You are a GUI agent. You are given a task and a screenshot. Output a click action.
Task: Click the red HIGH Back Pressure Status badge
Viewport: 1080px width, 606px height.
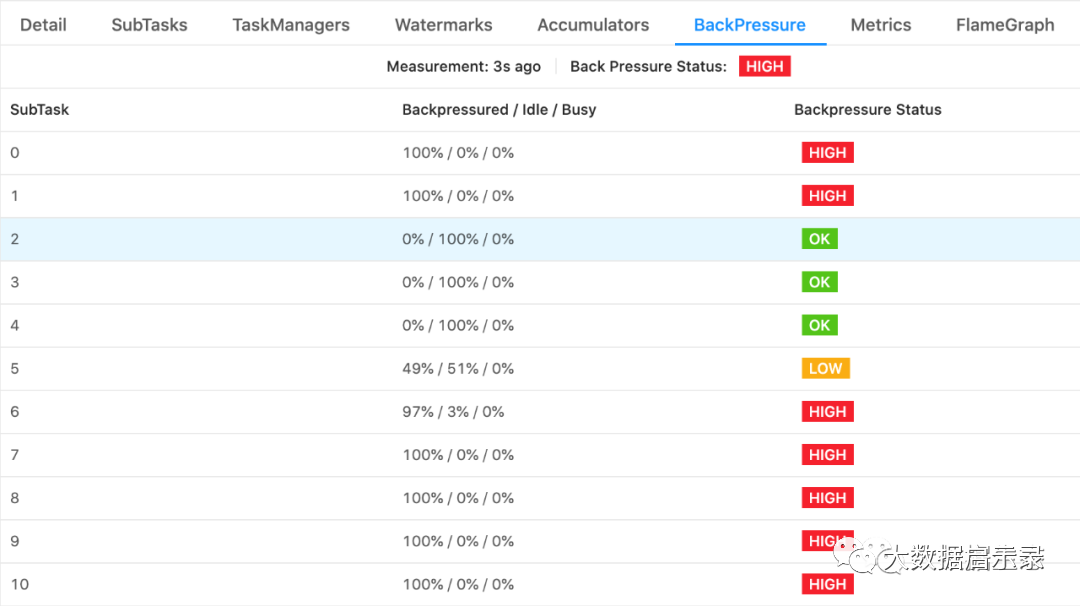[x=765, y=66]
